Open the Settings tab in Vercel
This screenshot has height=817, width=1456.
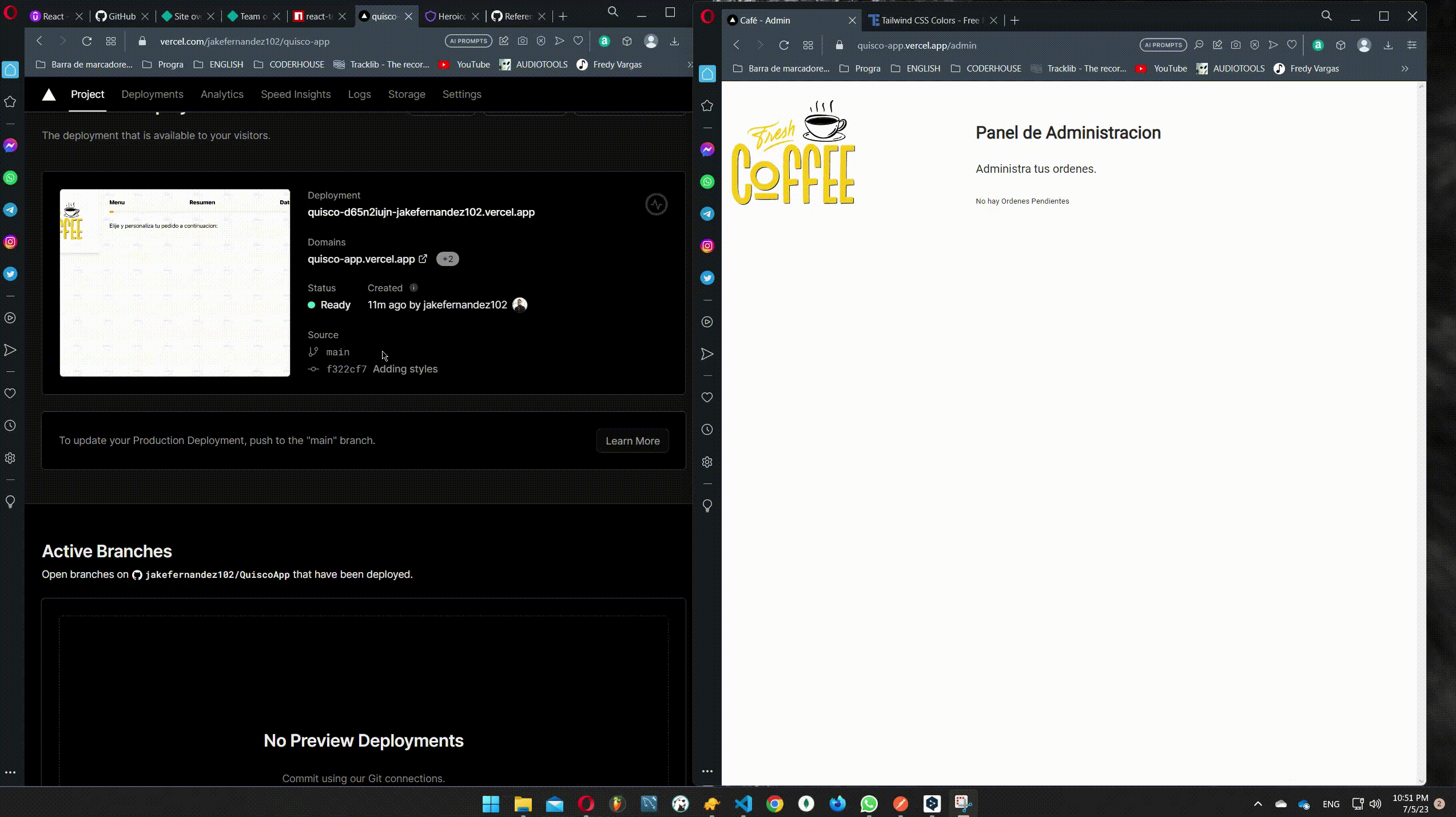(x=462, y=94)
